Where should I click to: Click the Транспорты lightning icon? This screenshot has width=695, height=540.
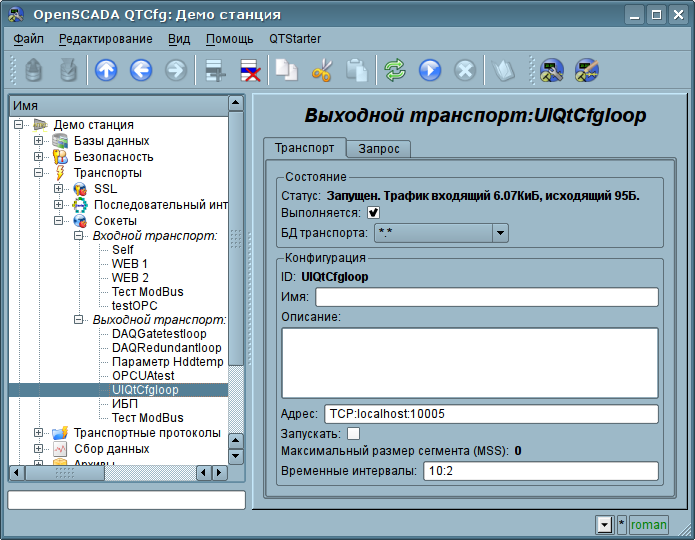coord(60,173)
